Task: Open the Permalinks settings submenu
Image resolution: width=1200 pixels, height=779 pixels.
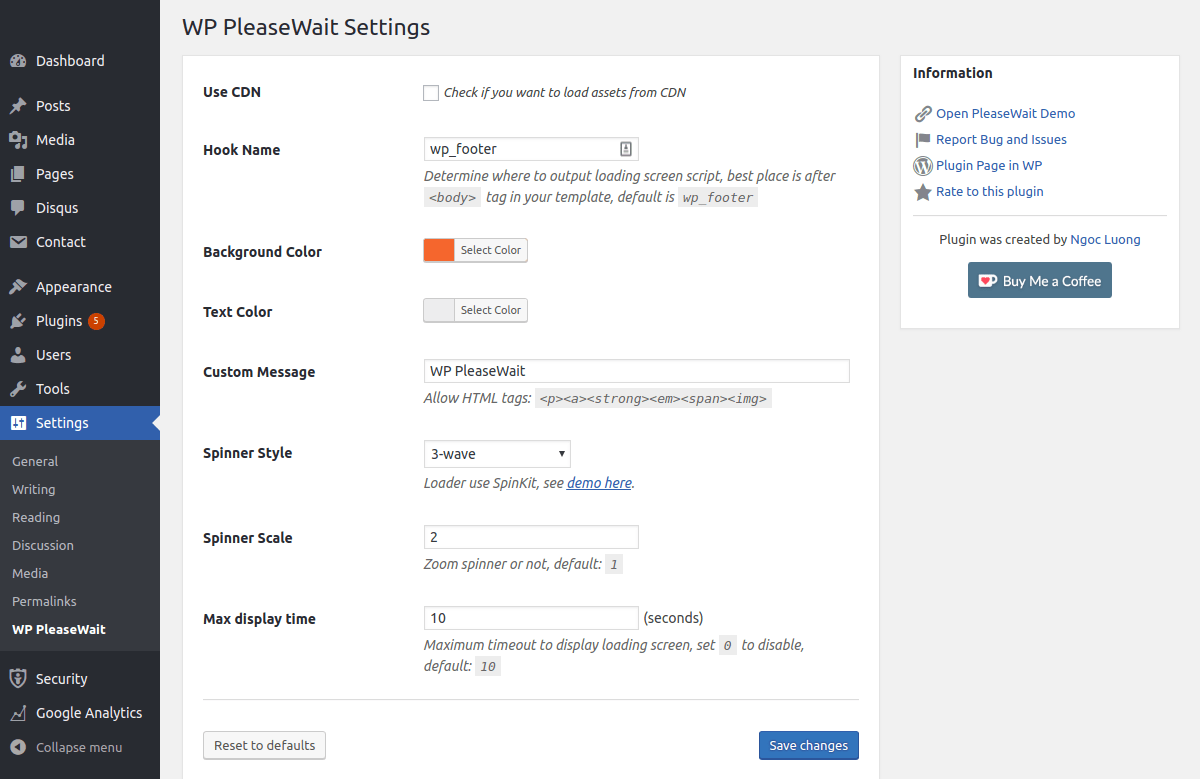Action: pyautogui.click(x=44, y=601)
